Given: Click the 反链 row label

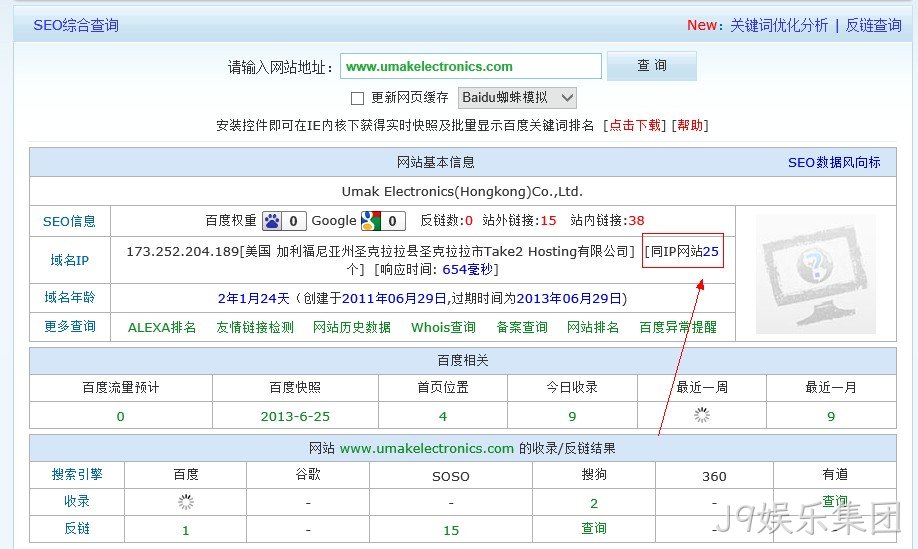Looking at the screenshot, I should tap(77, 529).
